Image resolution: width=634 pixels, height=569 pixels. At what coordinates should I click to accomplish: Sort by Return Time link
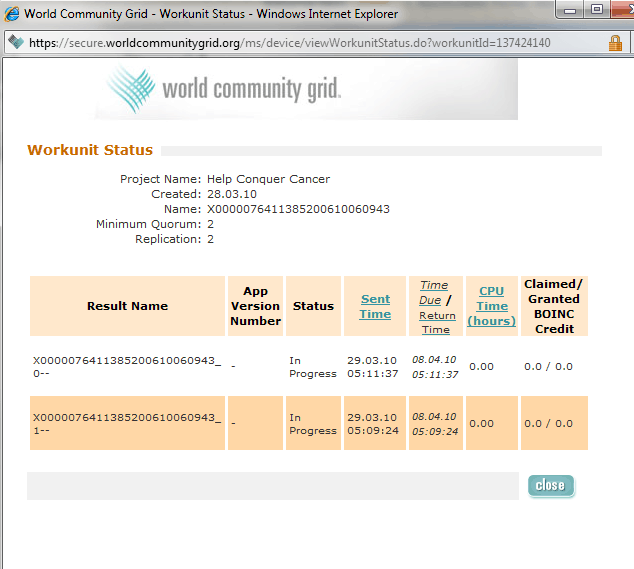coord(437,322)
